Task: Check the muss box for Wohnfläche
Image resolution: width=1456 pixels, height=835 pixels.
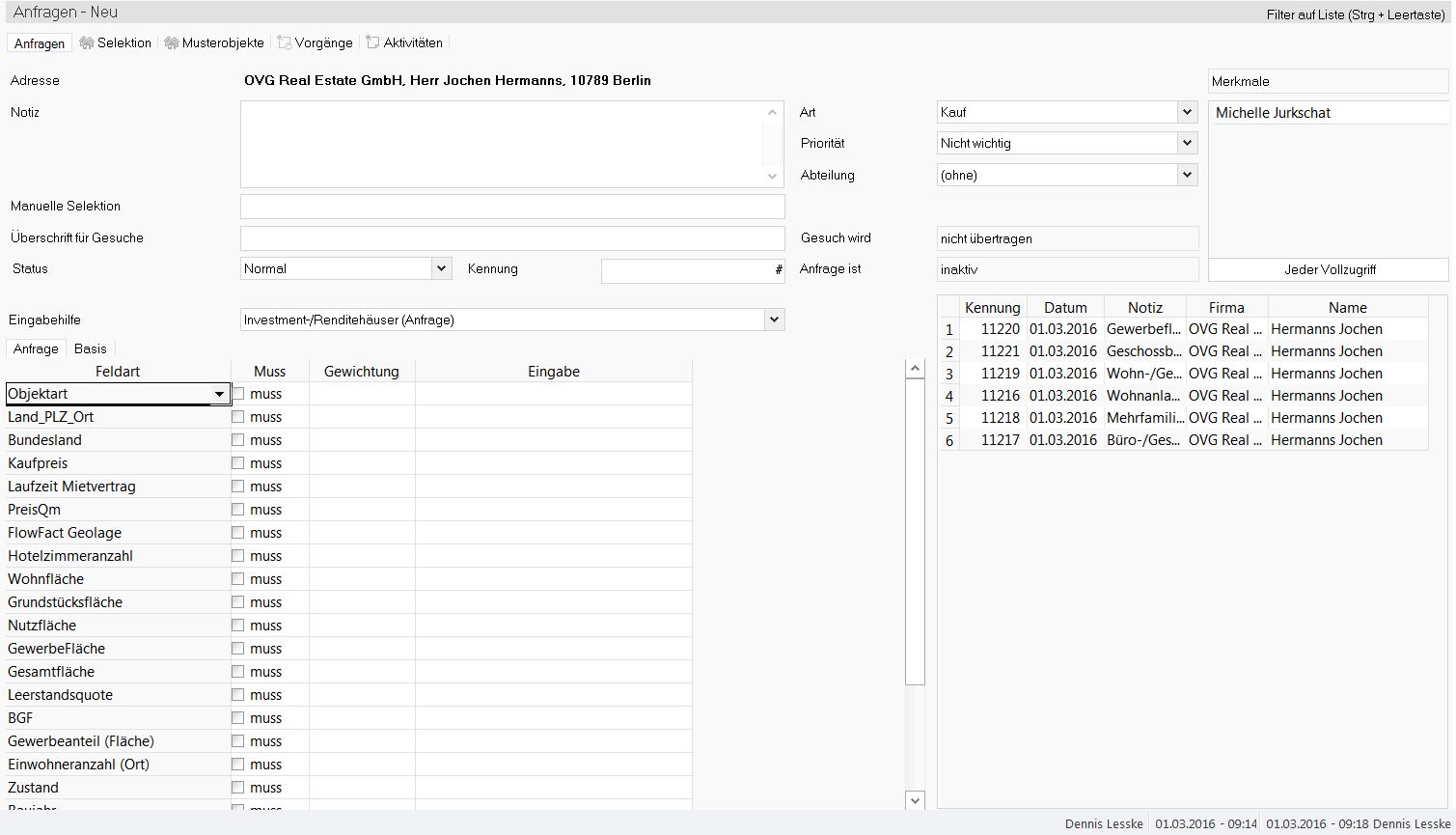Action: click(238, 579)
